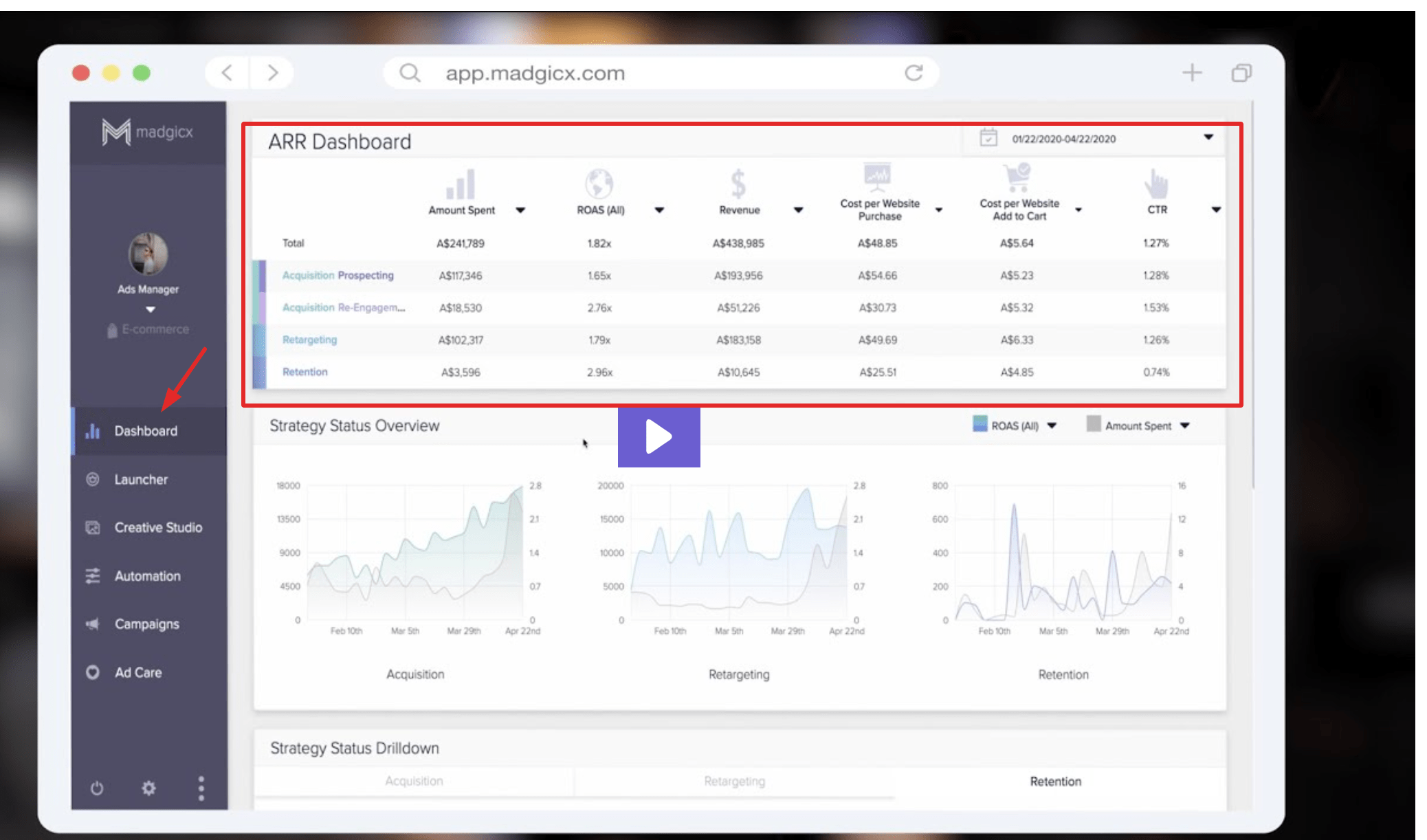Viewport: 1427px width, 840px height.
Task: Select the Campaigns megaphone icon
Action: pyautogui.click(x=93, y=624)
